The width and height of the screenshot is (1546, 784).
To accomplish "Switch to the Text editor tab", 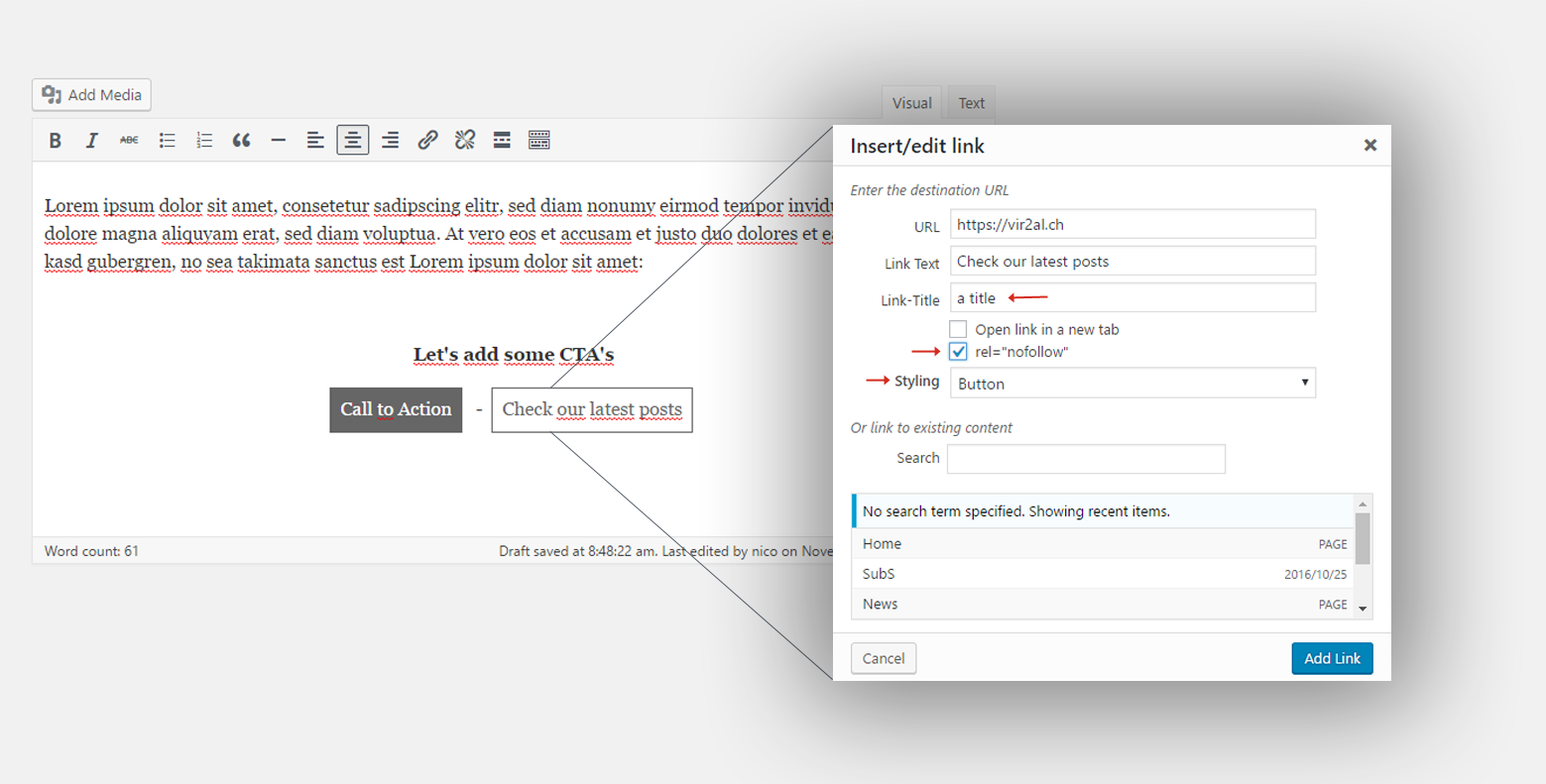I will pyautogui.click(x=972, y=103).
